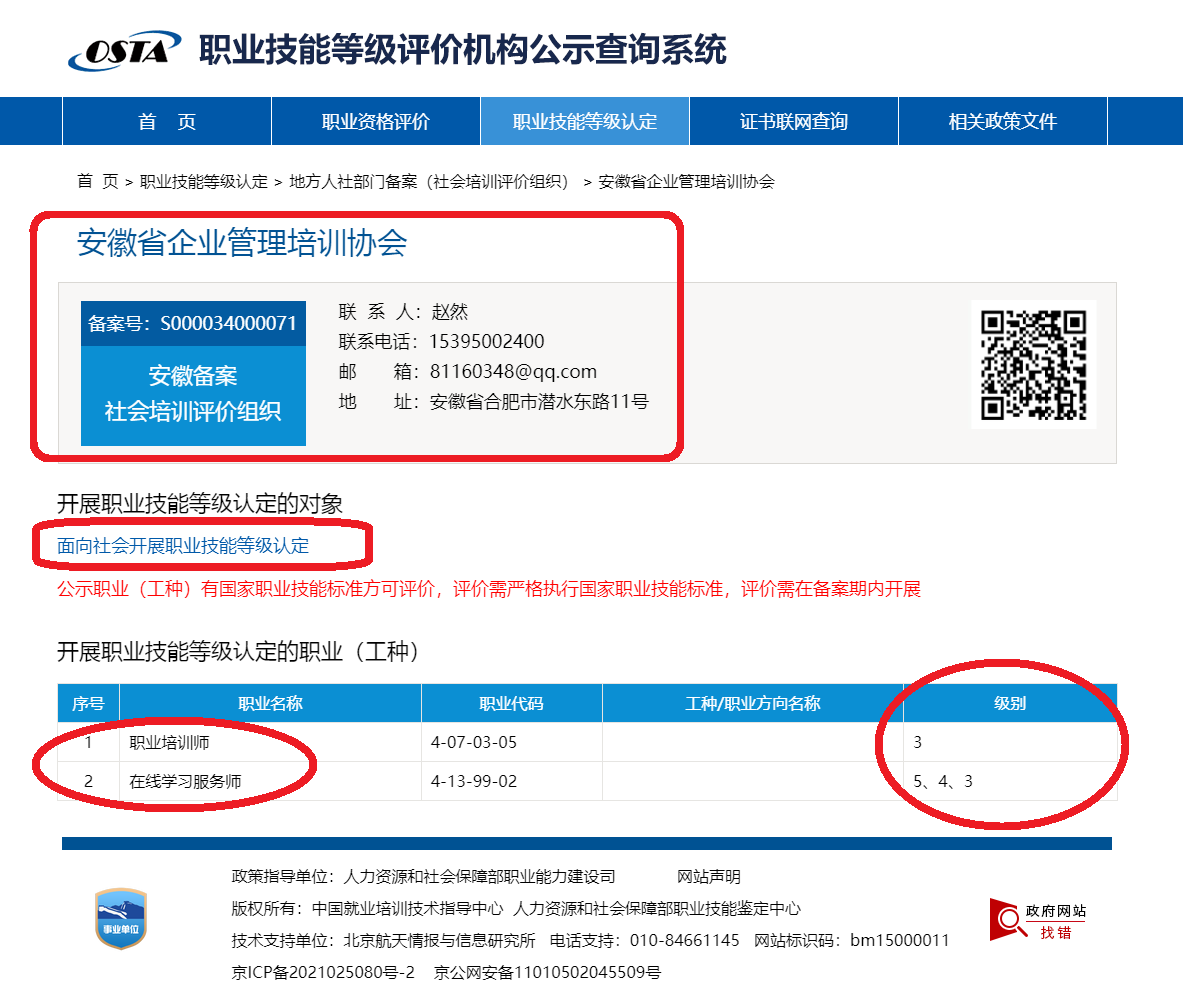The height and width of the screenshot is (988, 1183).
Task: Open 相关政策文件 tab
Action: pyautogui.click(x=1003, y=121)
